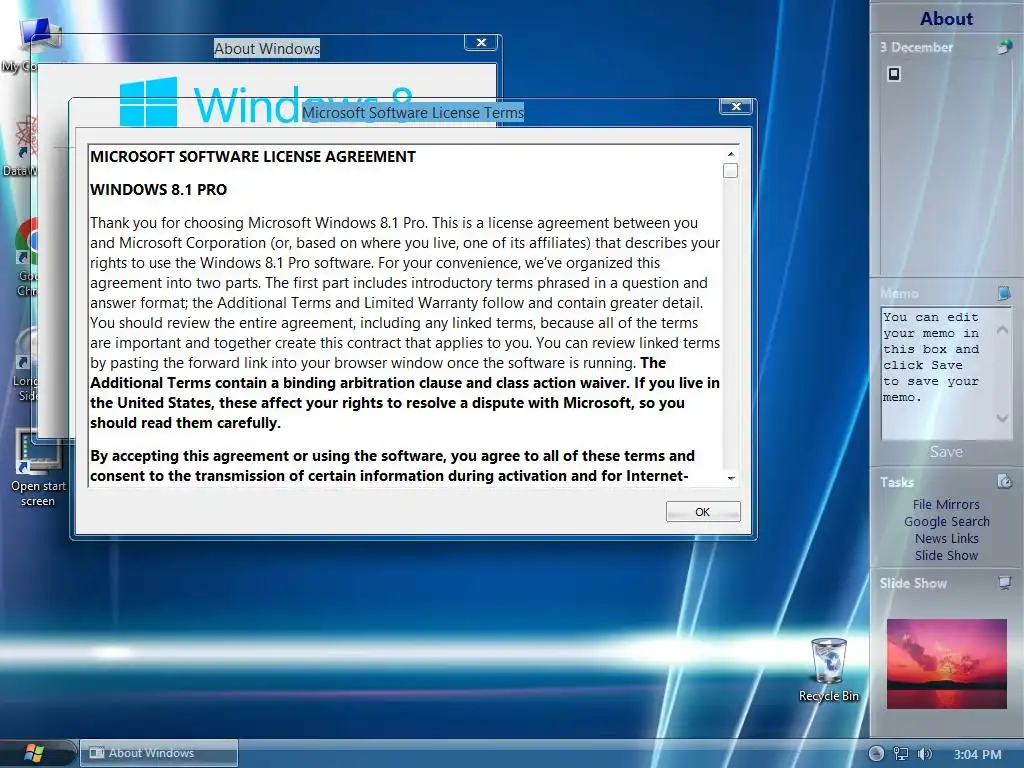Image resolution: width=1024 pixels, height=768 pixels.
Task: Click the volume speaker tray icon
Action: 924,754
